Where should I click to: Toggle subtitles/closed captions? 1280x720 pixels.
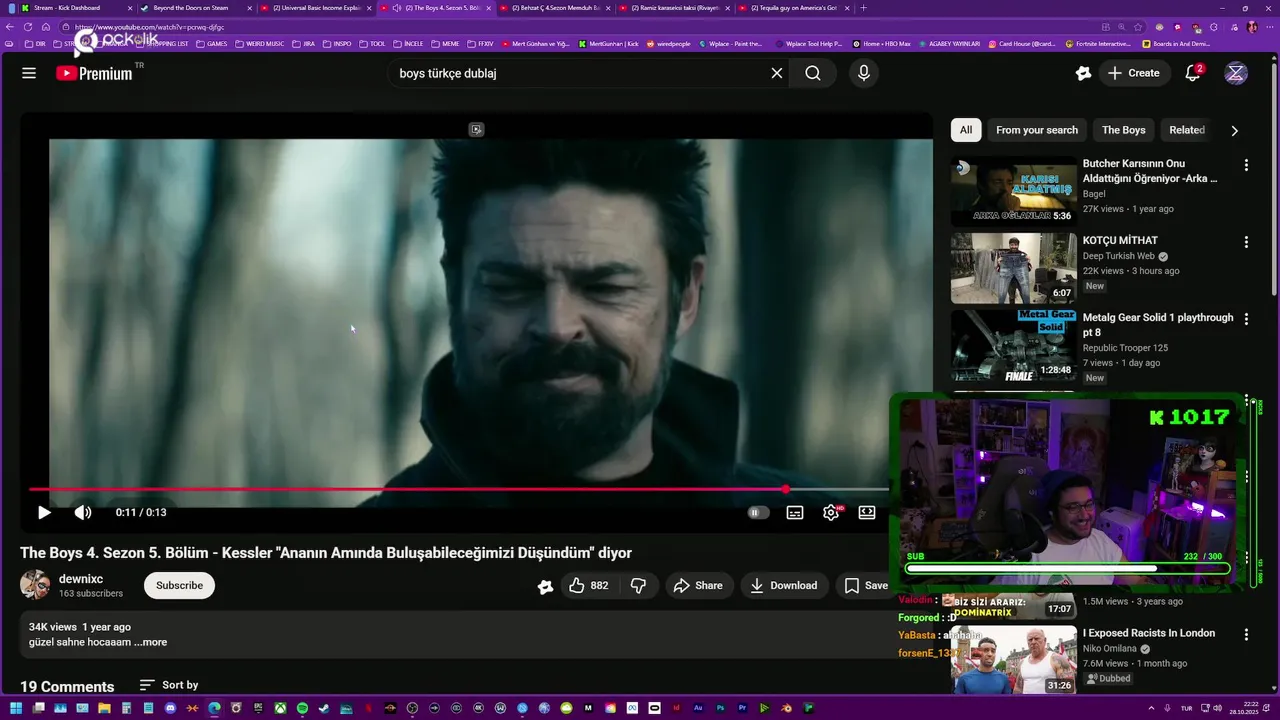click(x=795, y=512)
